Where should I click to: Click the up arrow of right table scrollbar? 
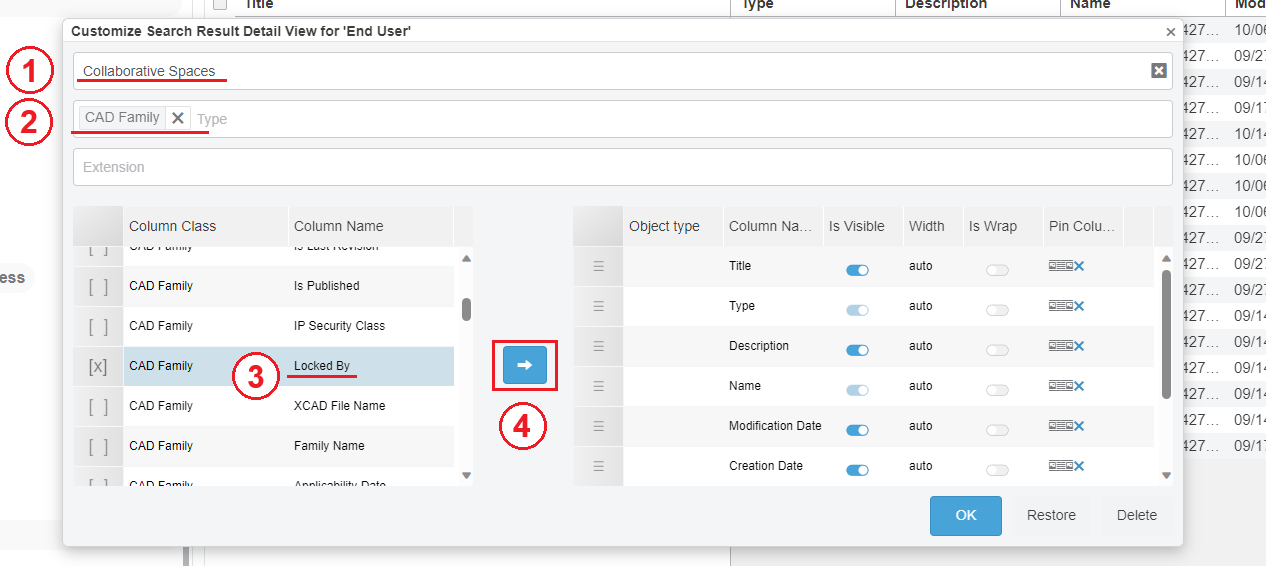click(x=1166, y=258)
